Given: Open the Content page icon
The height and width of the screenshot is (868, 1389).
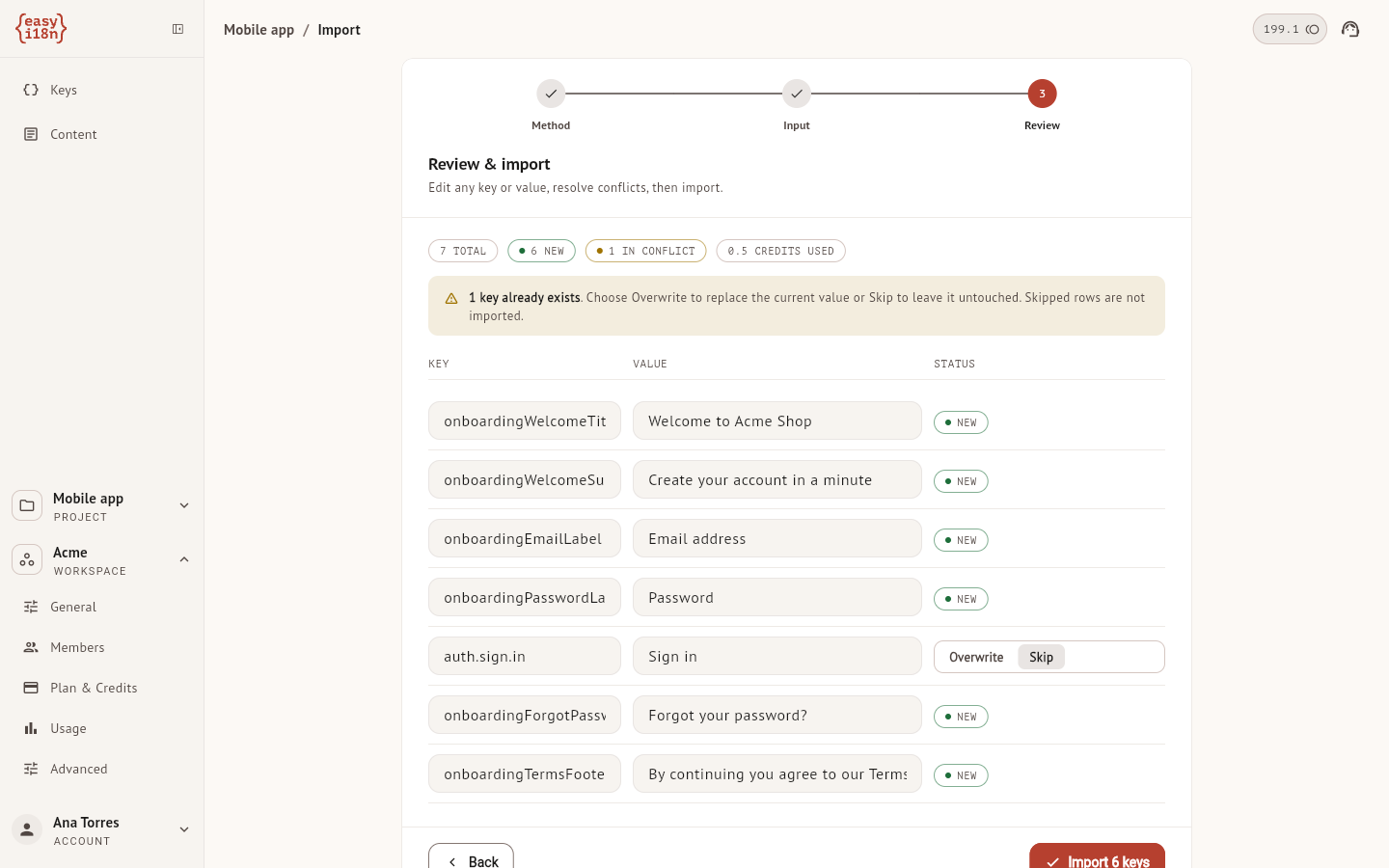Looking at the screenshot, I should click(x=31, y=134).
